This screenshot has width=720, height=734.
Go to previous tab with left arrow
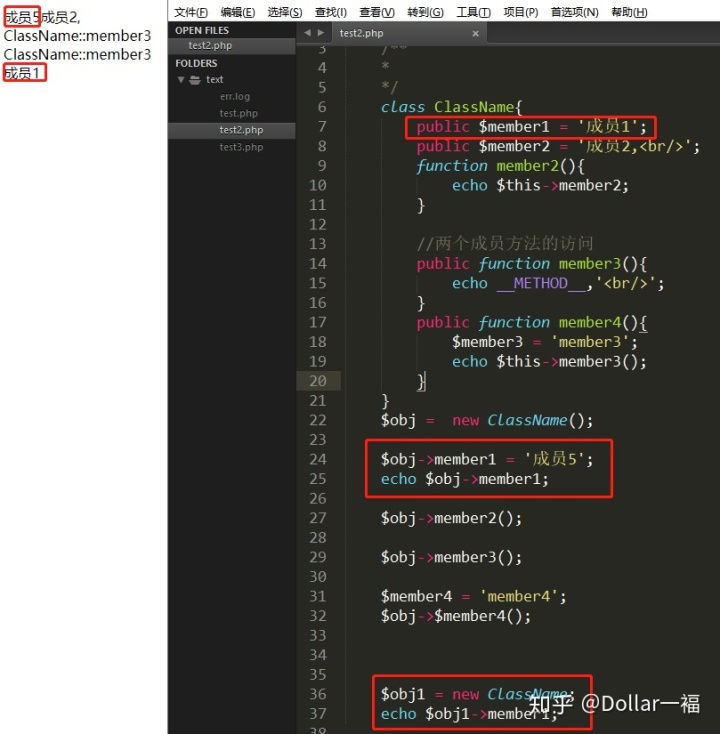coord(308,33)
